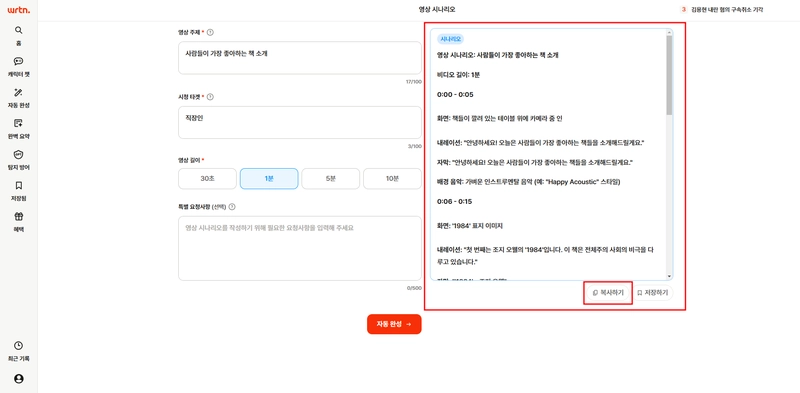
Task: Open the user profile avatar icon
Action: pos(19,379)
